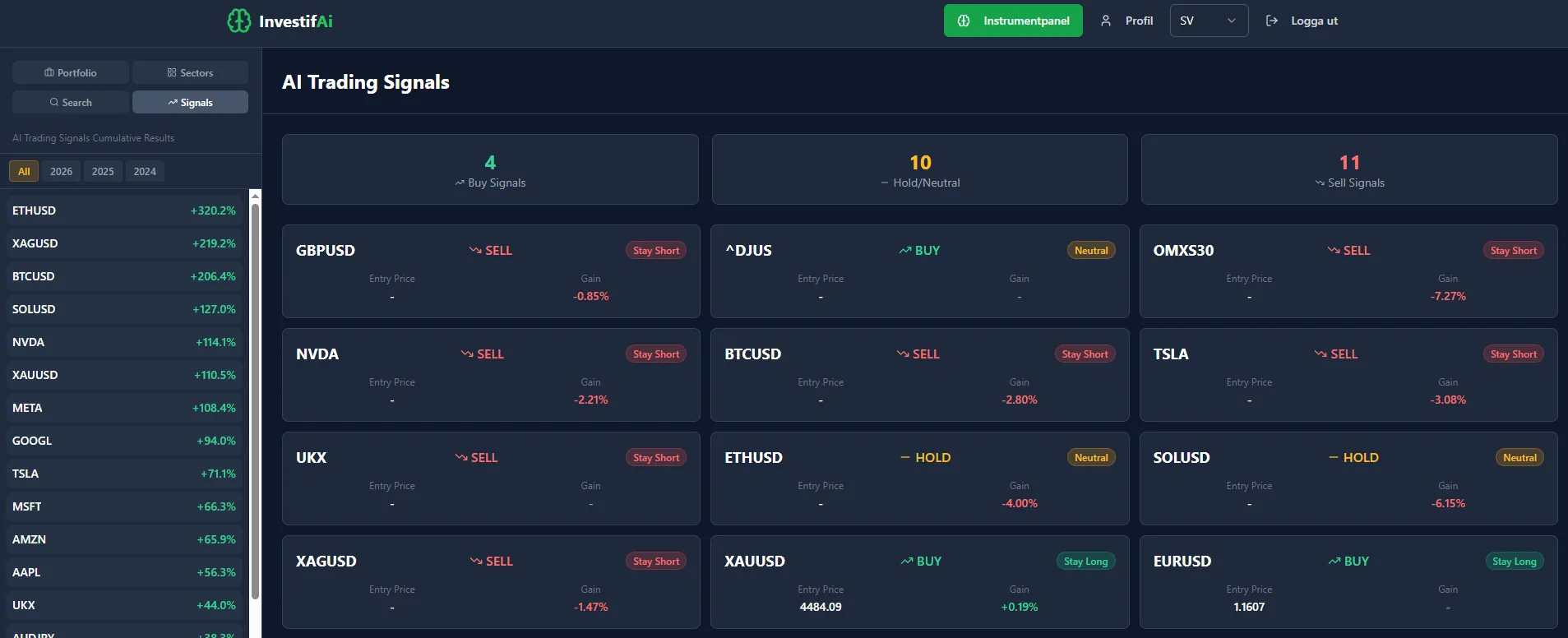The height and width of the screenshot is (638, 1568).
Task: Click the downtrend icon on XAGUSD card
Action: [476, 561]
